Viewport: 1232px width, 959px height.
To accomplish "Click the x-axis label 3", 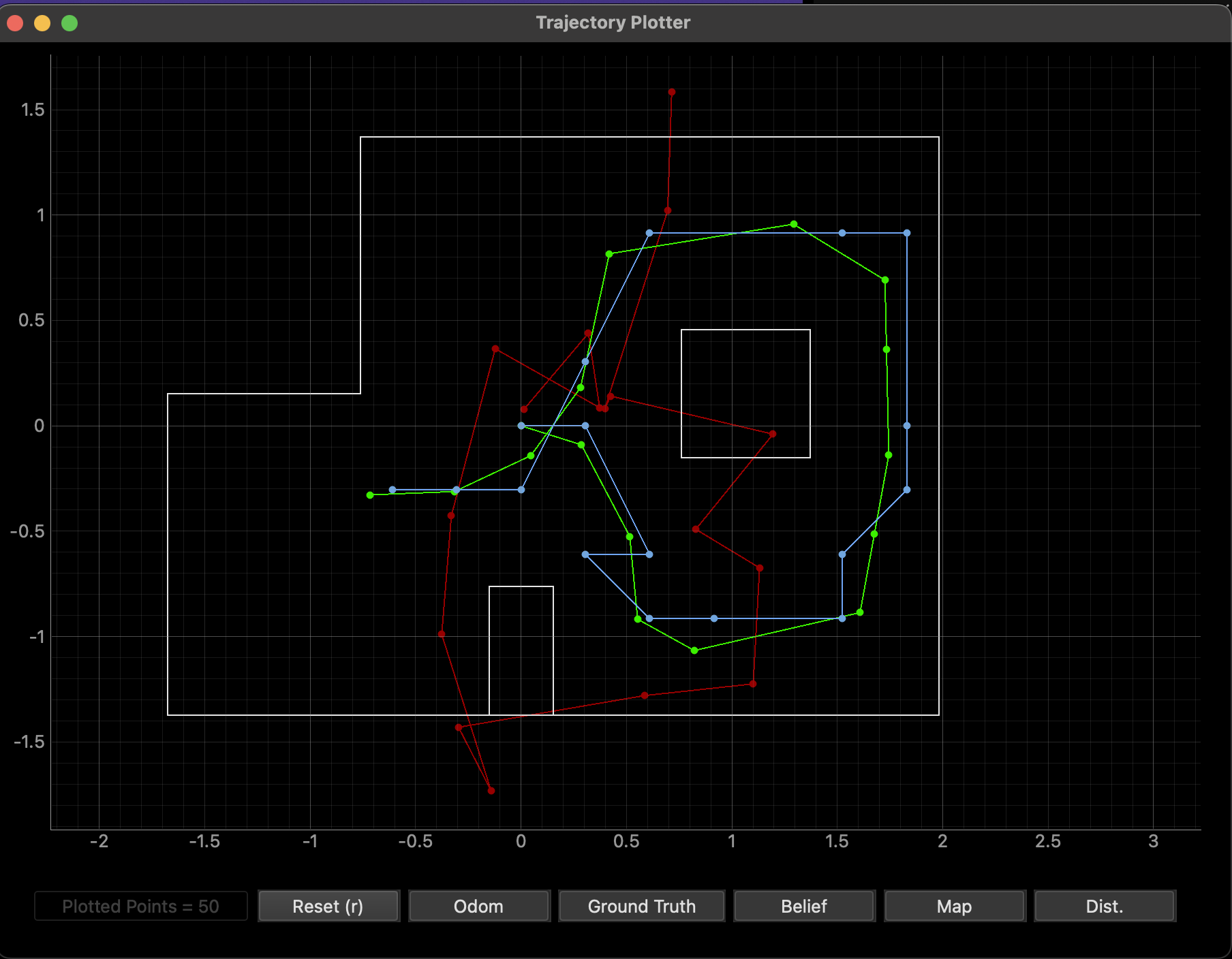I will click(x=1154, y=841).
